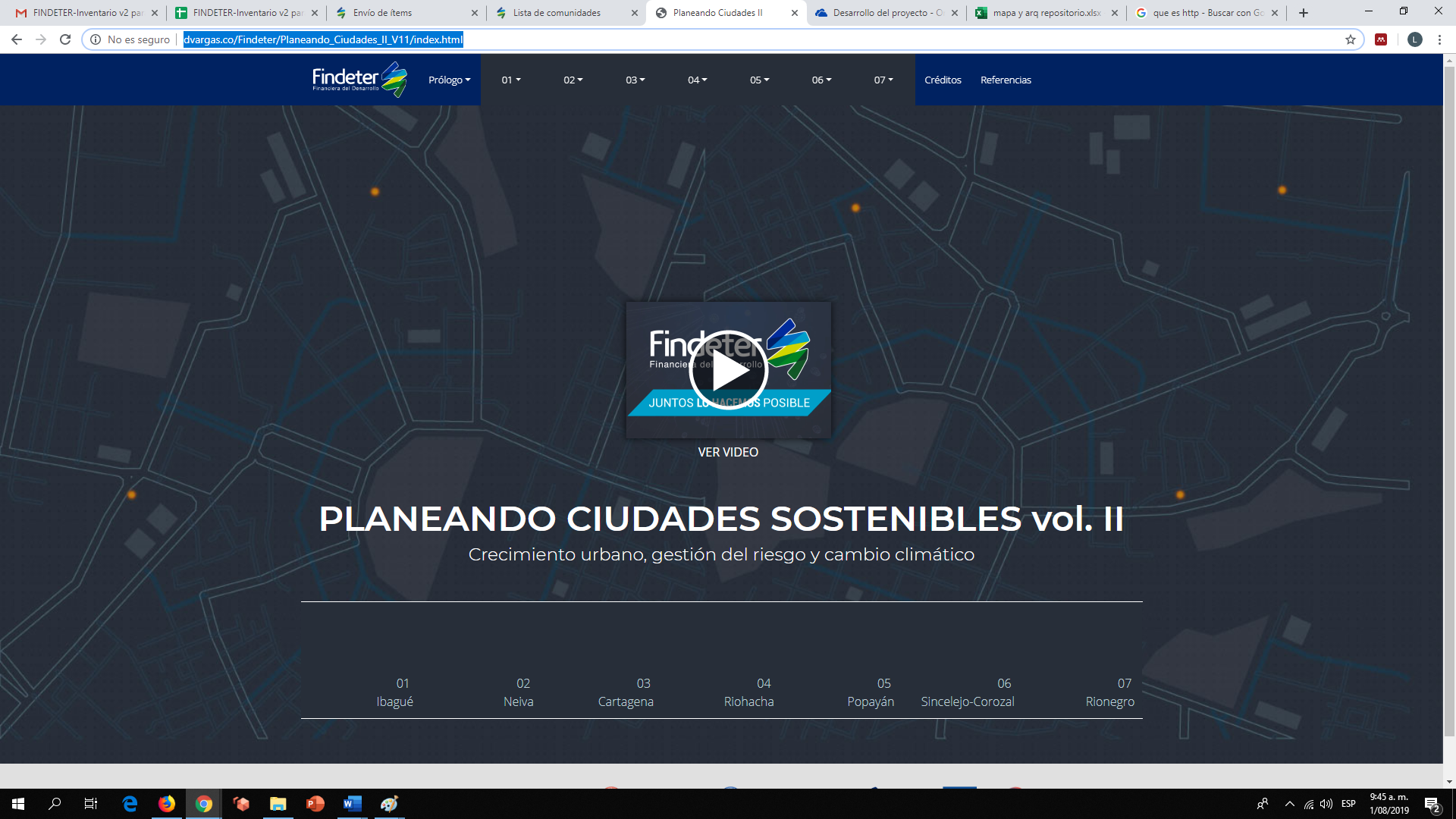Open File Explorer from the taskbar
This screenshot has height=819, width=1456.
pyautogui.click(x=278, y=804)
